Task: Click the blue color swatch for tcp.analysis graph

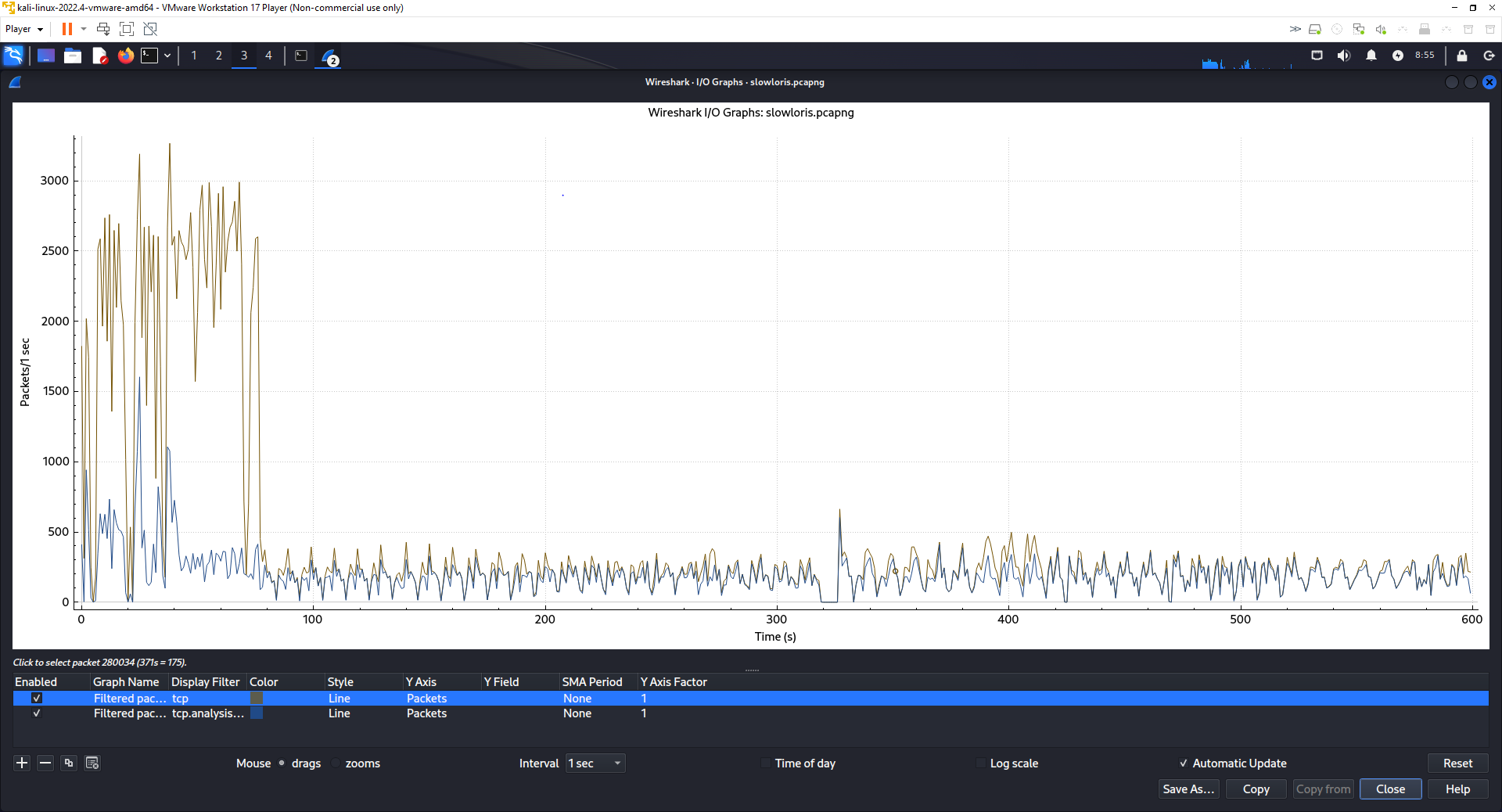Action: coord(257,713)
